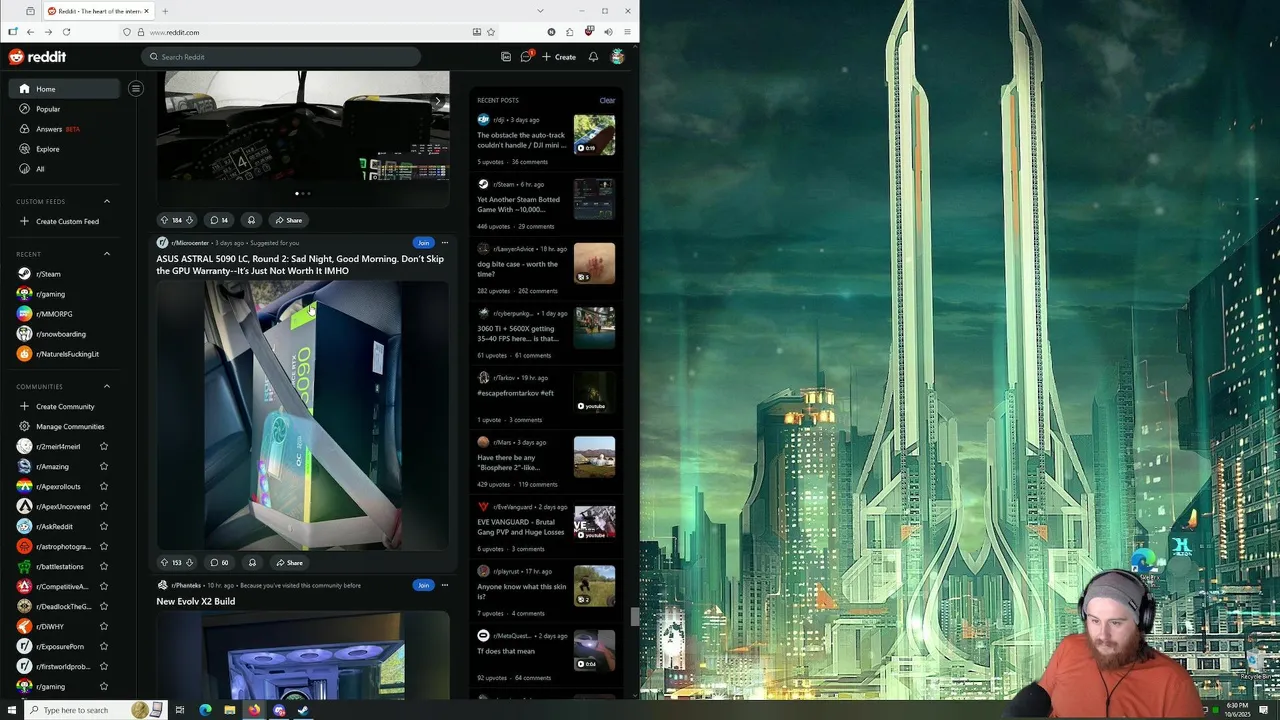This screenshot has width=1280, height=720.
Task: Open comments on the post with 14 comments
Action: pyautogui.click(x=219, y=220)
